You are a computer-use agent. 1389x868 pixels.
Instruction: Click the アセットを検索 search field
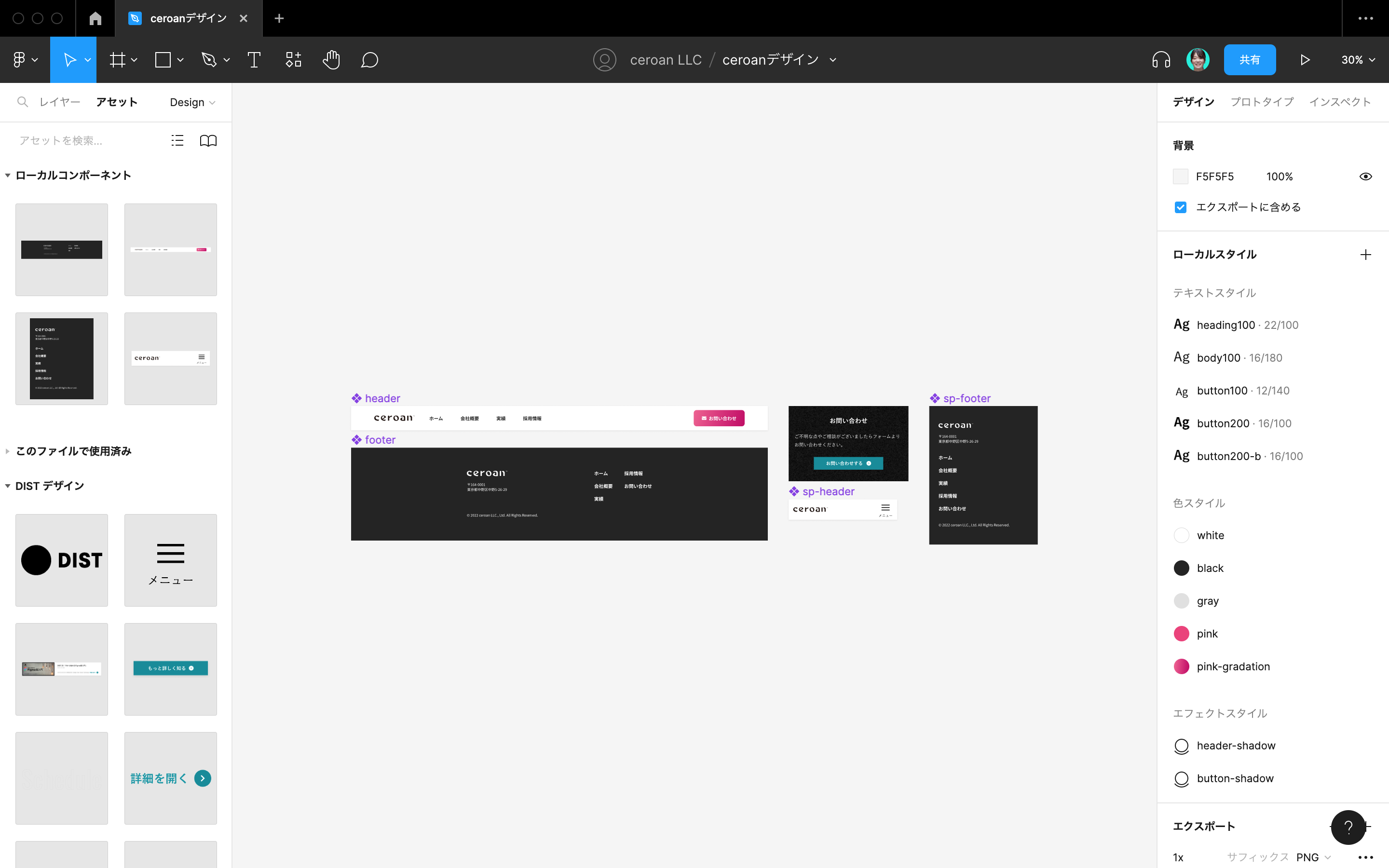point(86,141)
